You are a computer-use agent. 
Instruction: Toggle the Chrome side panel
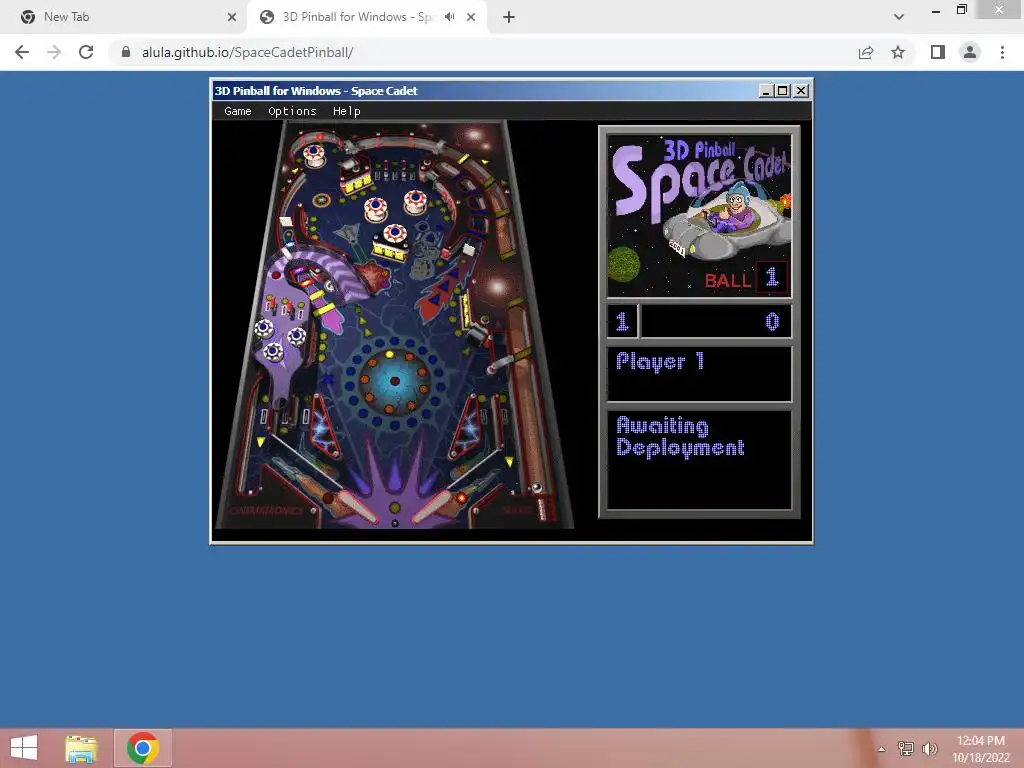pyautogui.click(x=938, y=52)
